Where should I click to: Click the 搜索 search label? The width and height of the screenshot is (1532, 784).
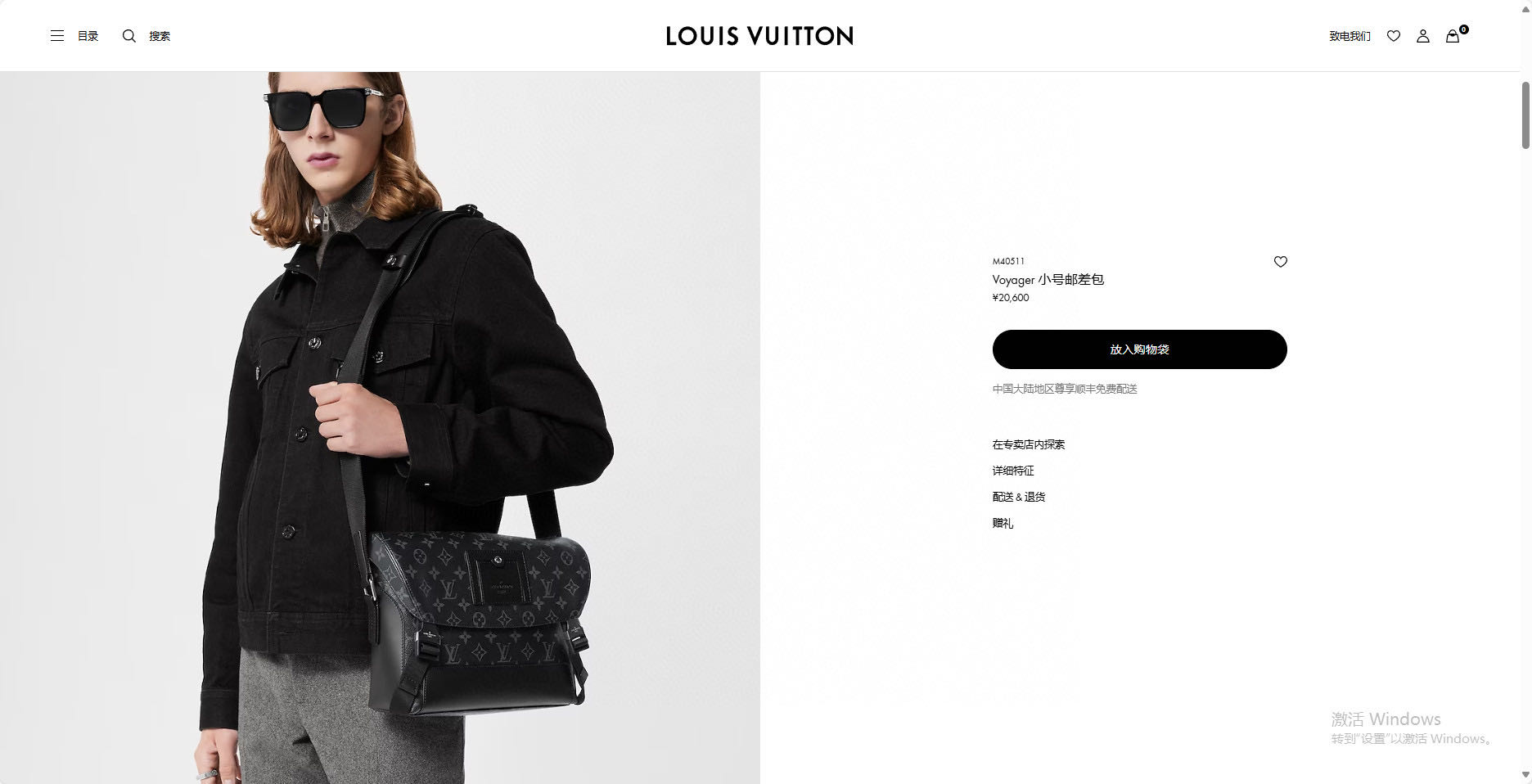(x=160, y=36)
